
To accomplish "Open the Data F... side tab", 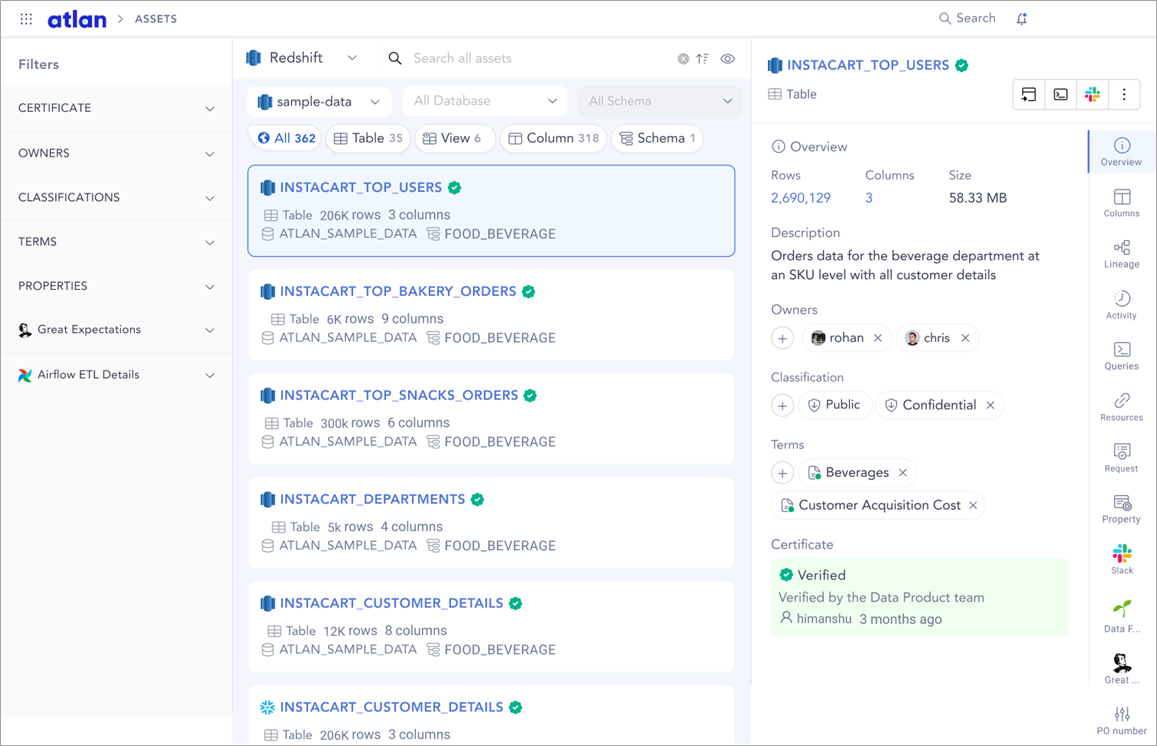I will (x=1122, y=617).
